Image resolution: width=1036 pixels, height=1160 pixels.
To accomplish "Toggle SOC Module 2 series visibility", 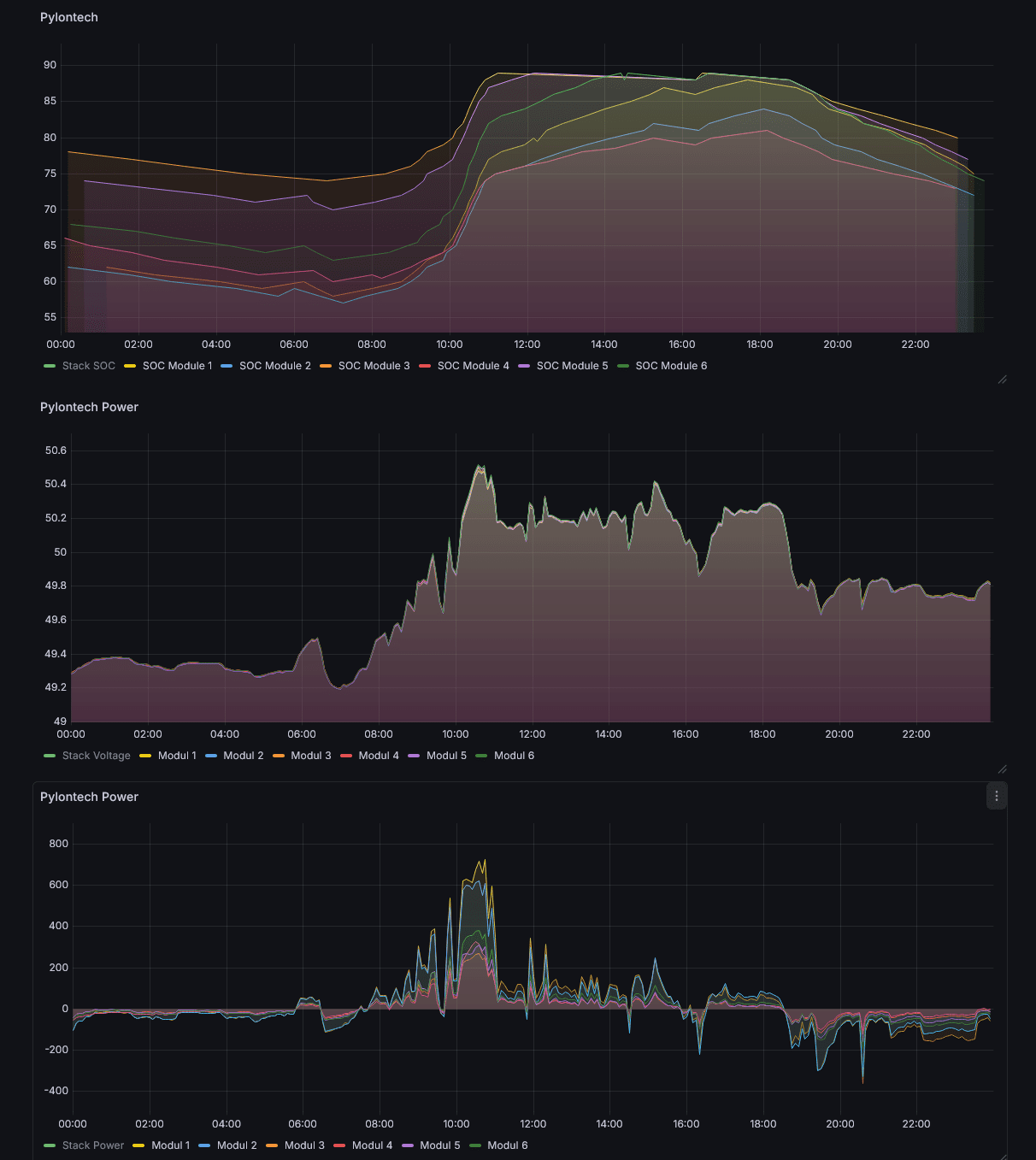I will pyautogui.click(x=274, y=366).
